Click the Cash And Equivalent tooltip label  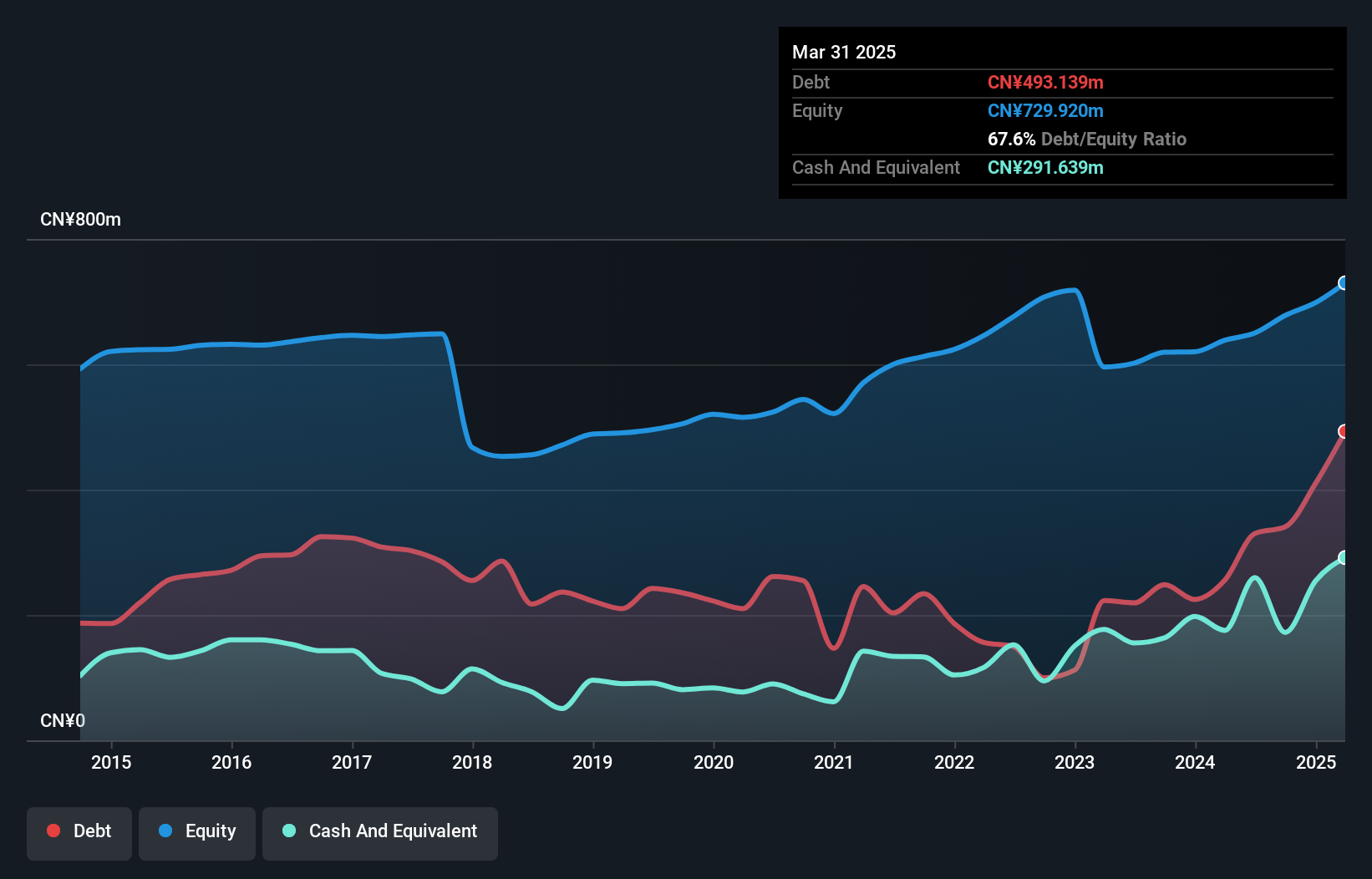(876, 168)
